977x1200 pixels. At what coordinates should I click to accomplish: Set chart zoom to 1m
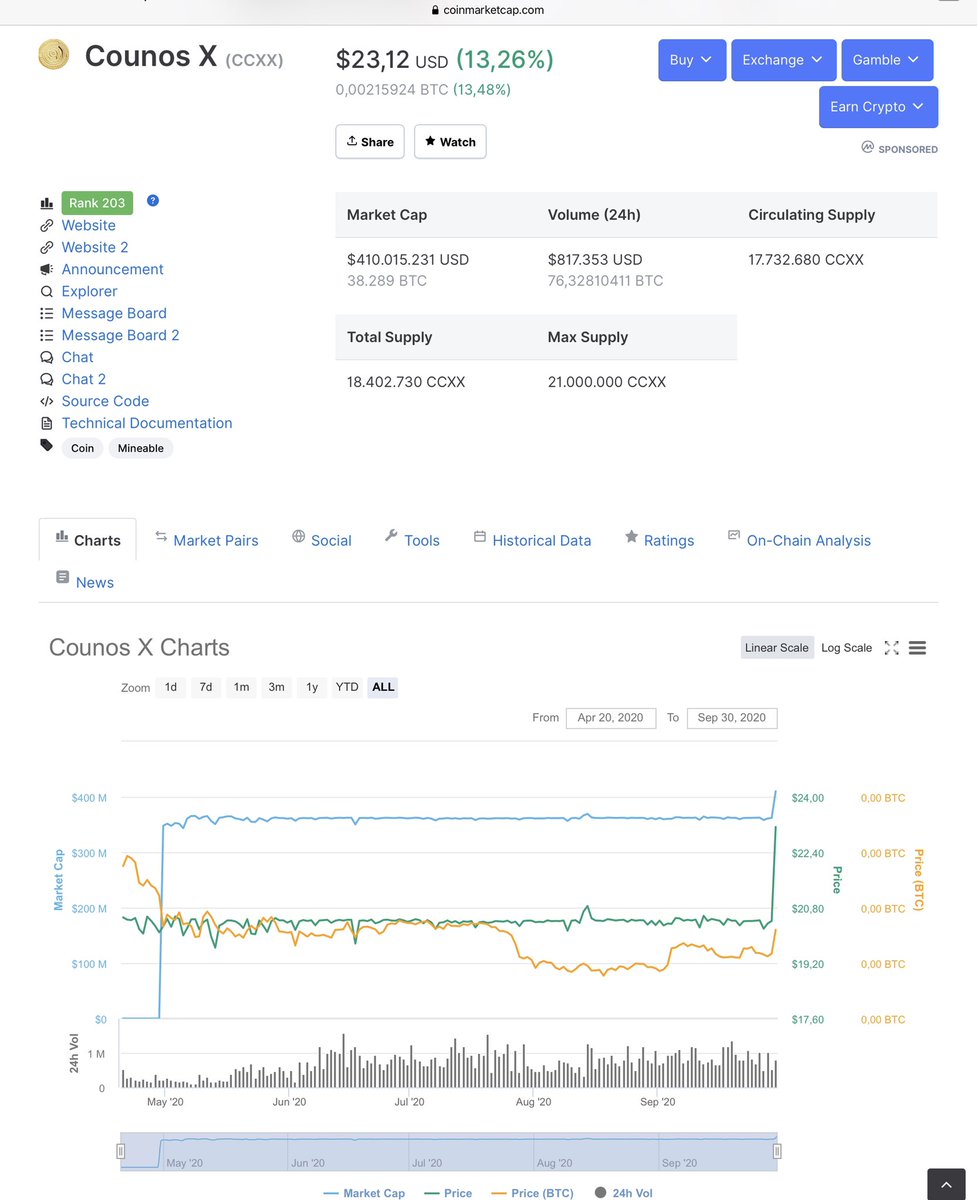[241, 687]
